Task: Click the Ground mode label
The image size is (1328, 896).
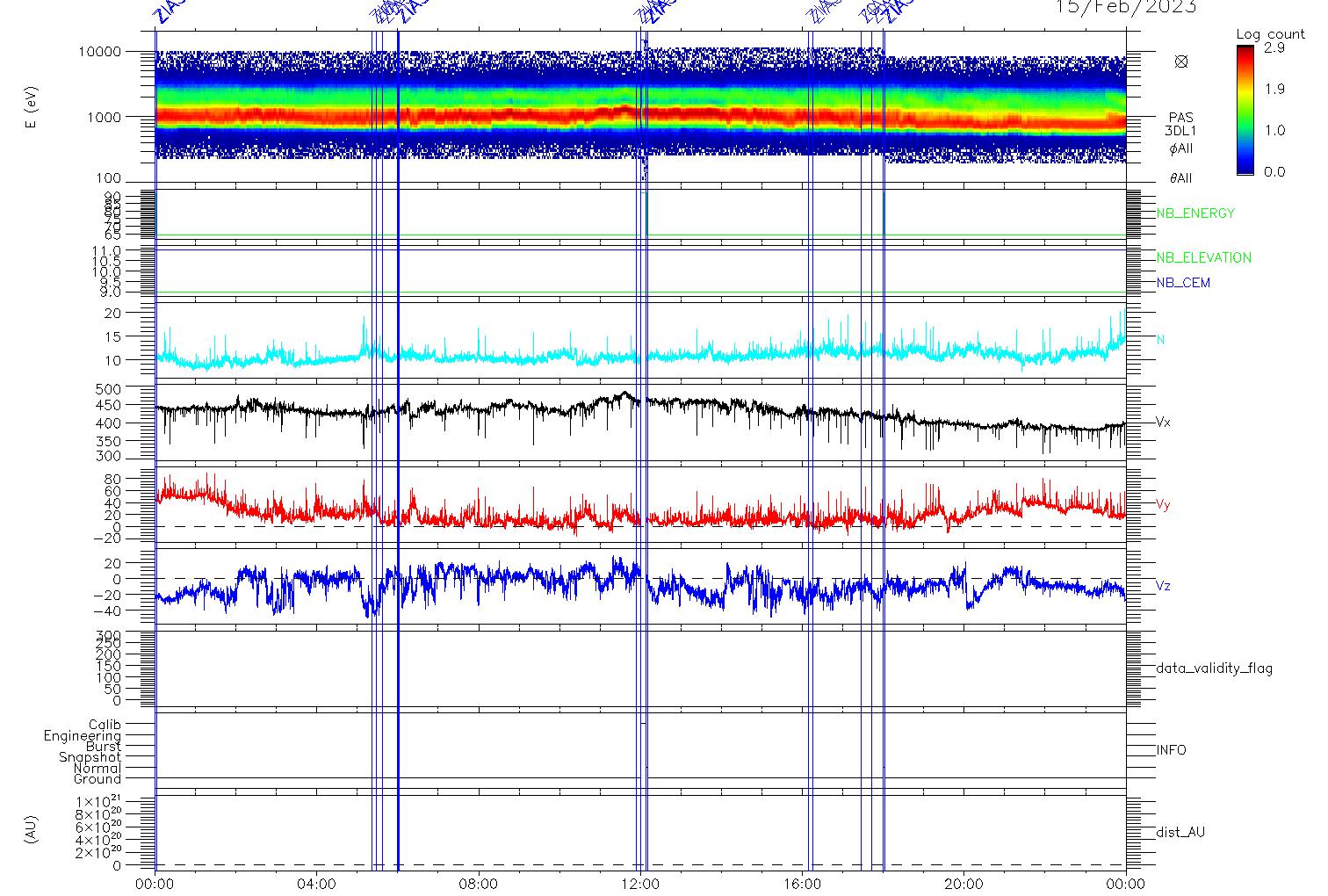Action: tap(97, 779)
